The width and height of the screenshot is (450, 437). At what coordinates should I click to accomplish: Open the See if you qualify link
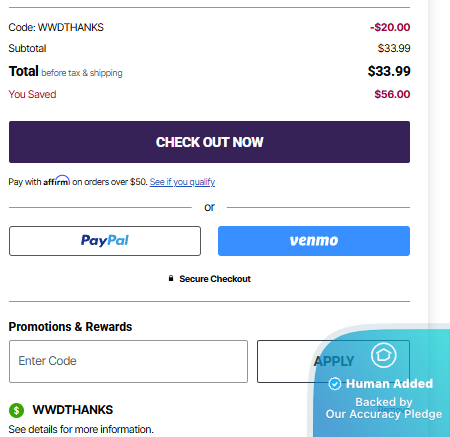tap(182, 182)
